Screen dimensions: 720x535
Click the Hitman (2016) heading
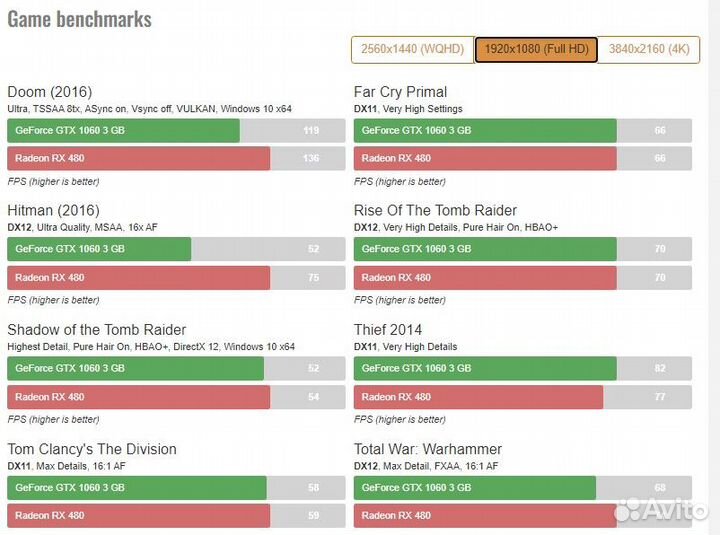point(53,210)
